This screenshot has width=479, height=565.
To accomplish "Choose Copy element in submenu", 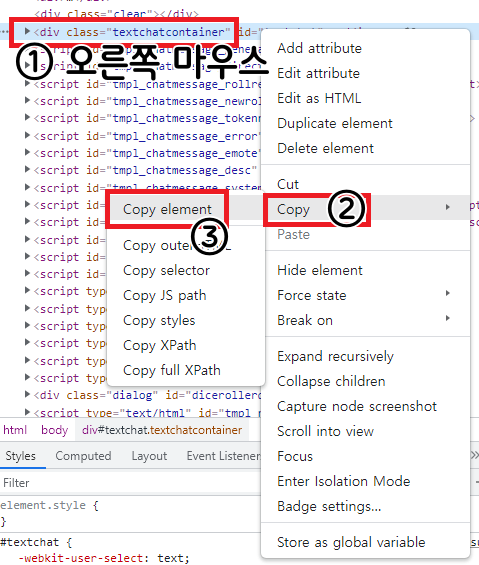I will click(x=168, y=209).
